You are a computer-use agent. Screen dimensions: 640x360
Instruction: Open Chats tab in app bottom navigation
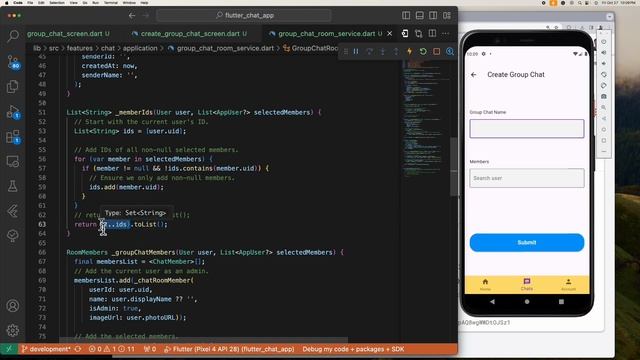[x=527, y=284]
